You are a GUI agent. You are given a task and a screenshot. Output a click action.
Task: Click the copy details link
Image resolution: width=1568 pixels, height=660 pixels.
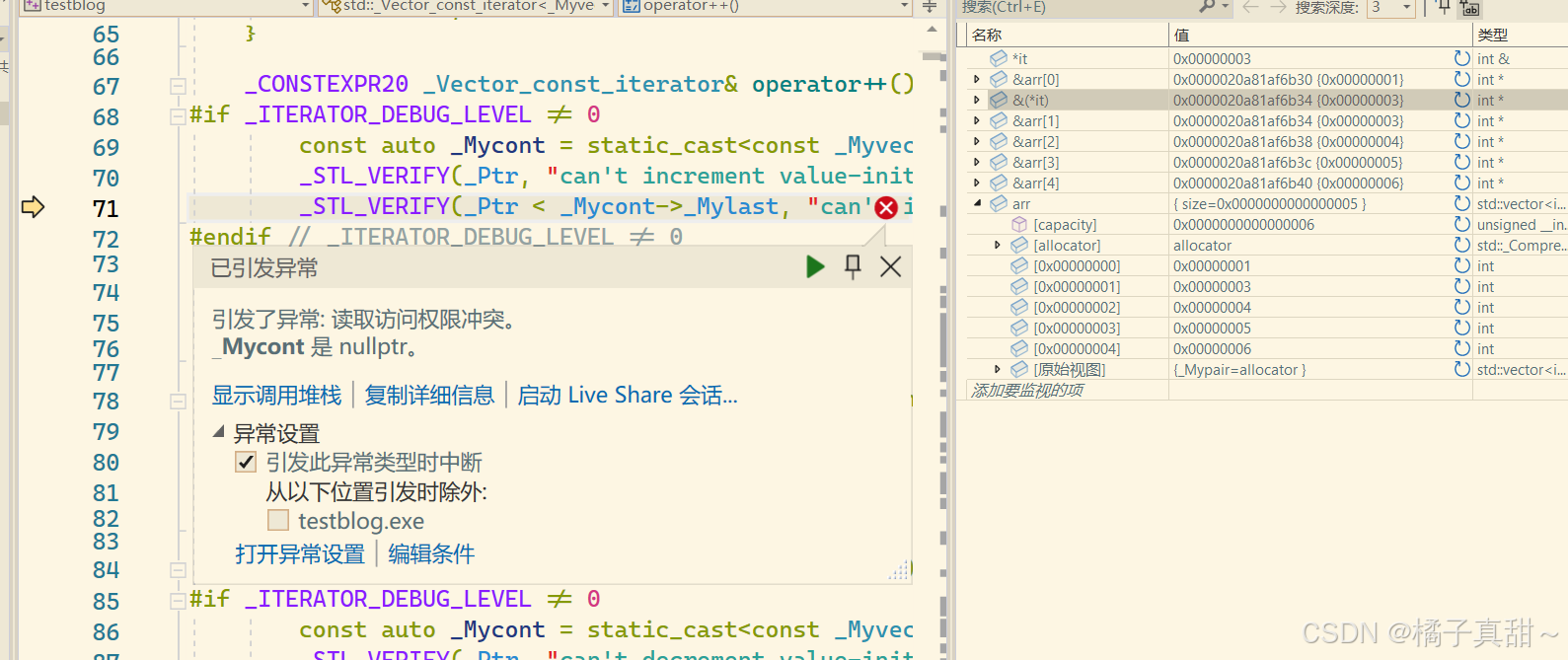pyautogui.click(x=429, y=396)
